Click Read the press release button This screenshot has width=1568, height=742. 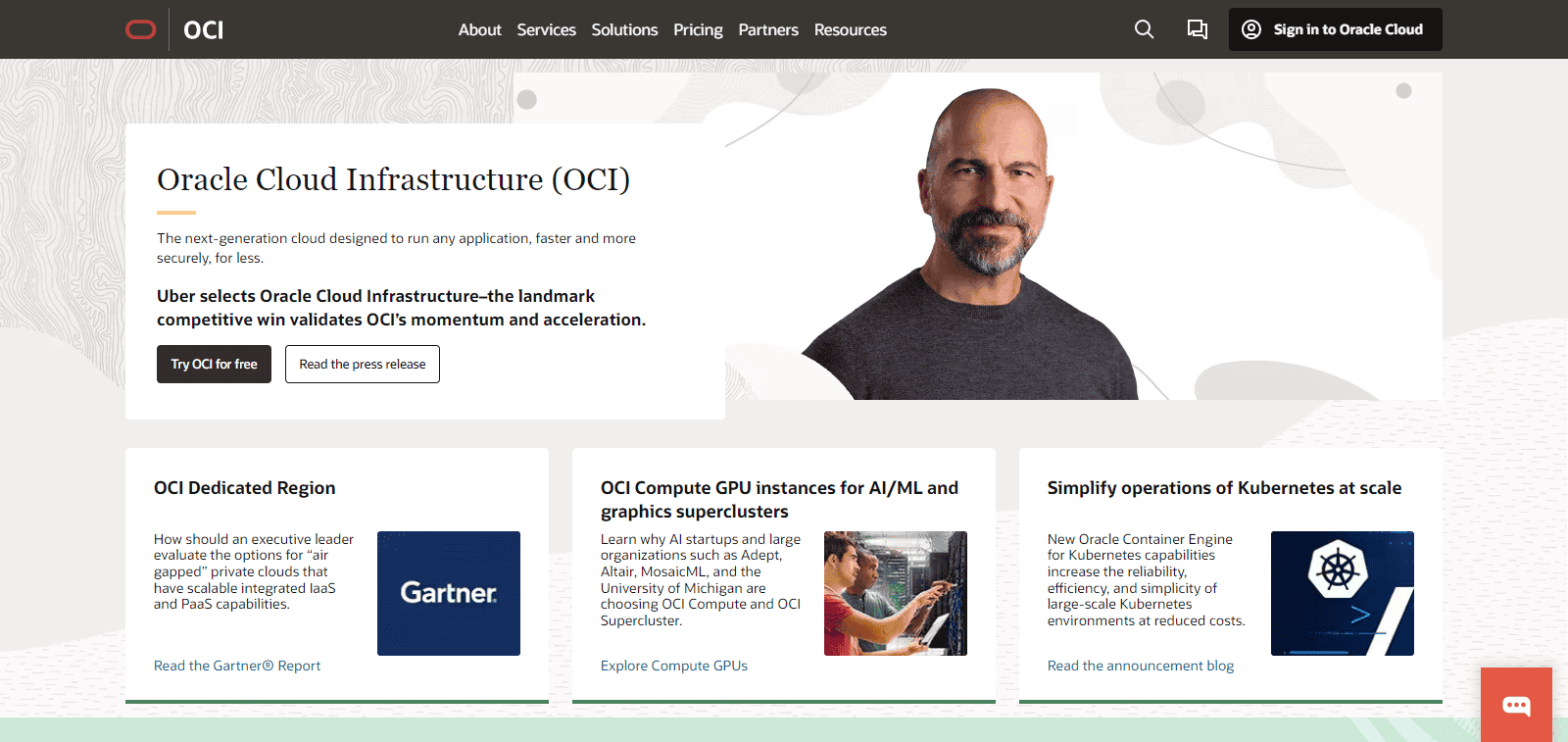(363, 364)
